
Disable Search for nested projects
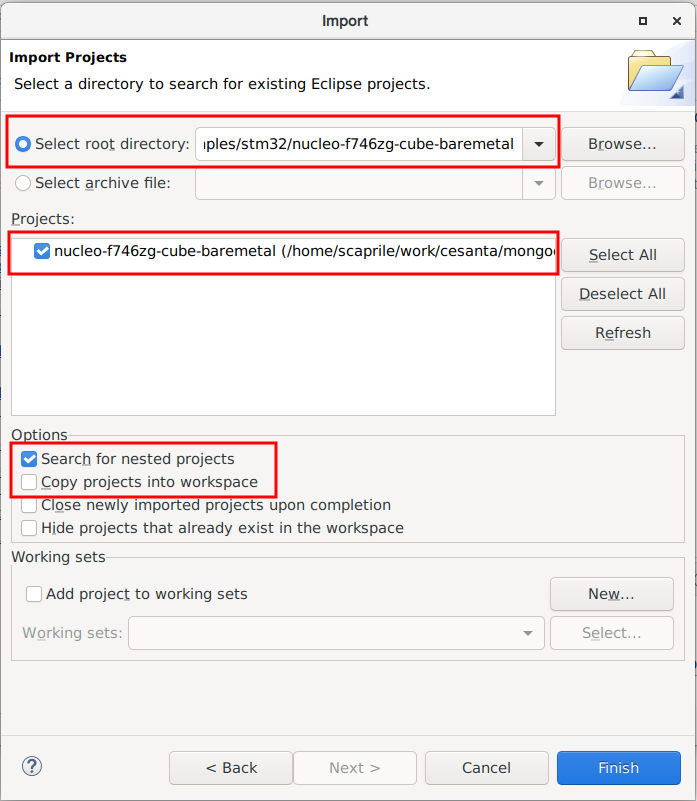(29, 459)
